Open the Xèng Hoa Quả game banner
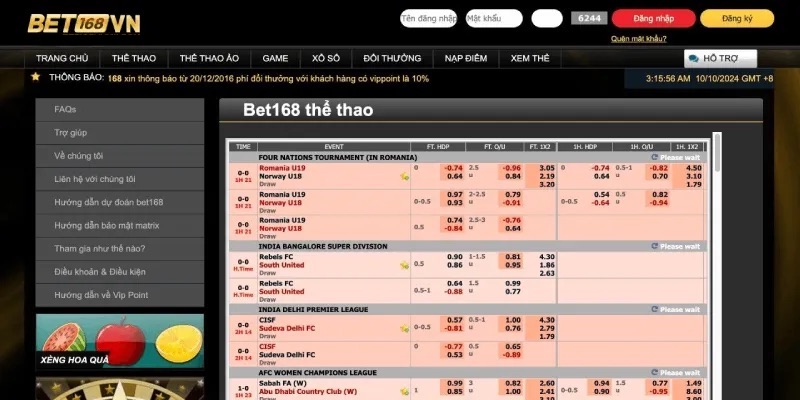800x400 pixels. click(x=119, y=342)
